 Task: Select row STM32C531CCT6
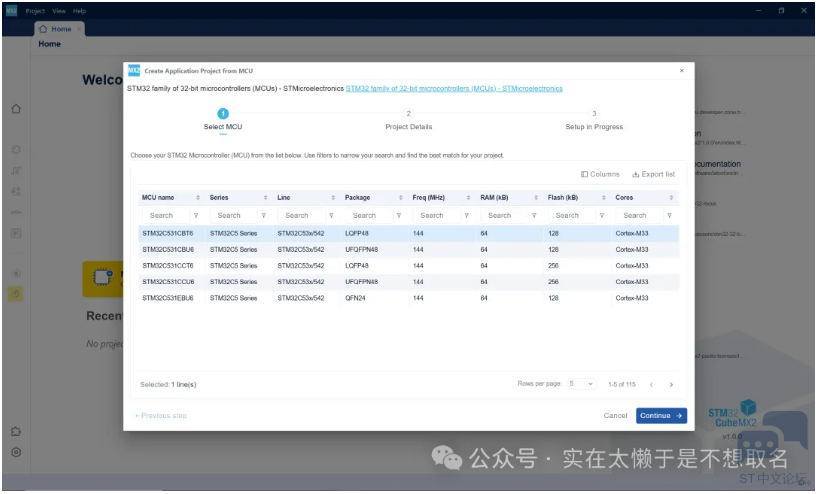[x=409, y=266]
